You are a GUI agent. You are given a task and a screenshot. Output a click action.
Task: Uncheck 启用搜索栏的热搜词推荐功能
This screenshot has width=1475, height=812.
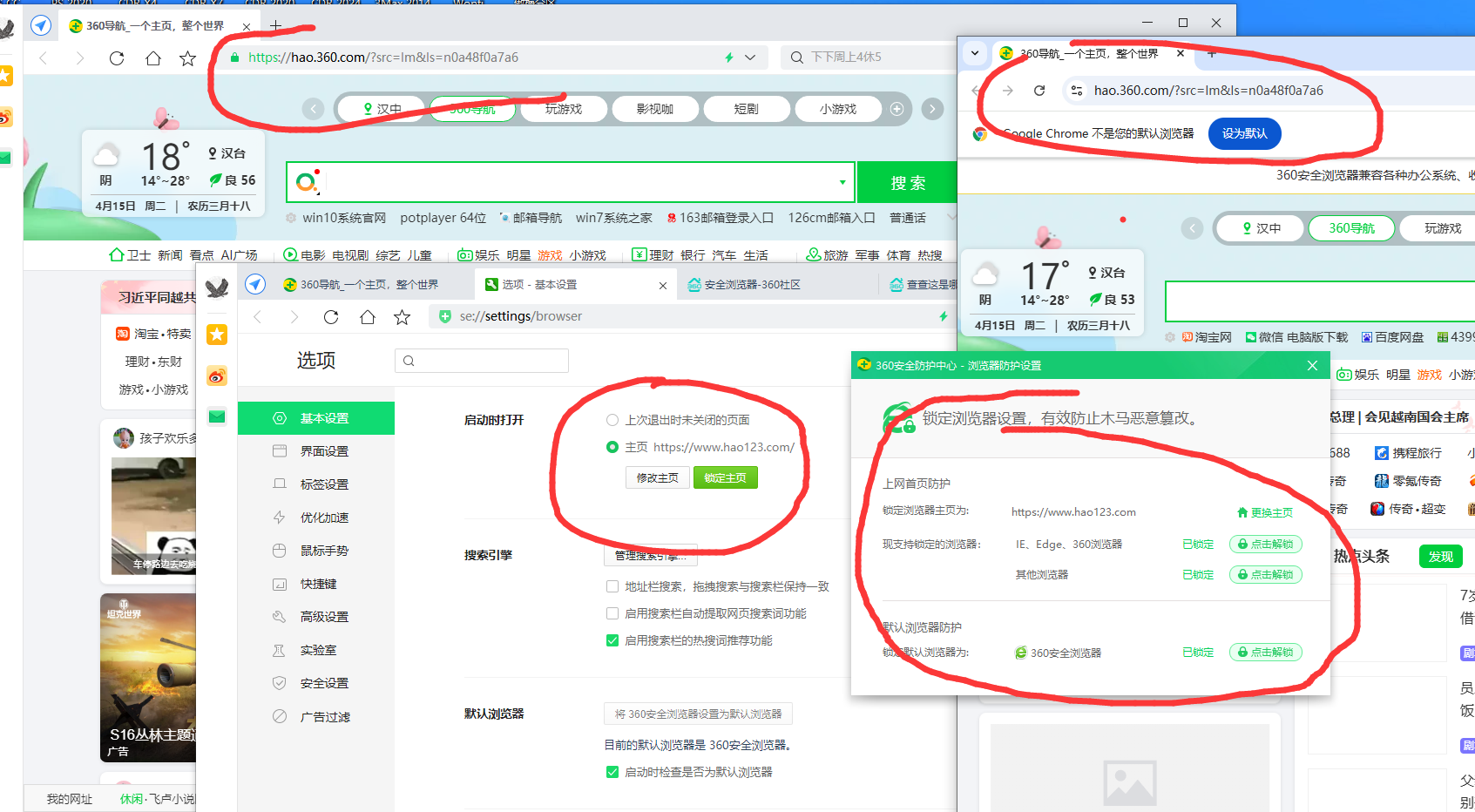tap(612, 640)
